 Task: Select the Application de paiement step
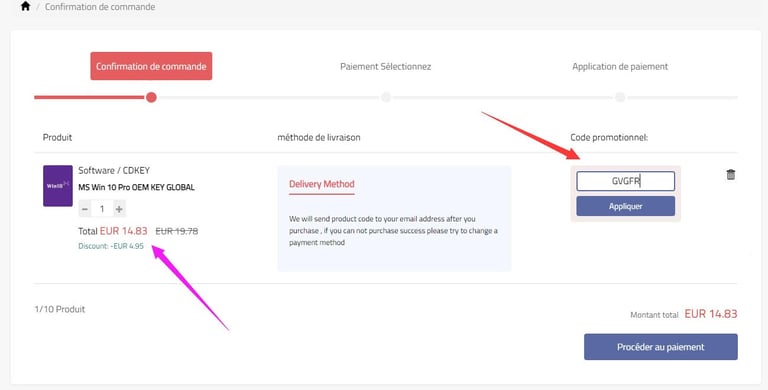point(620,67)
